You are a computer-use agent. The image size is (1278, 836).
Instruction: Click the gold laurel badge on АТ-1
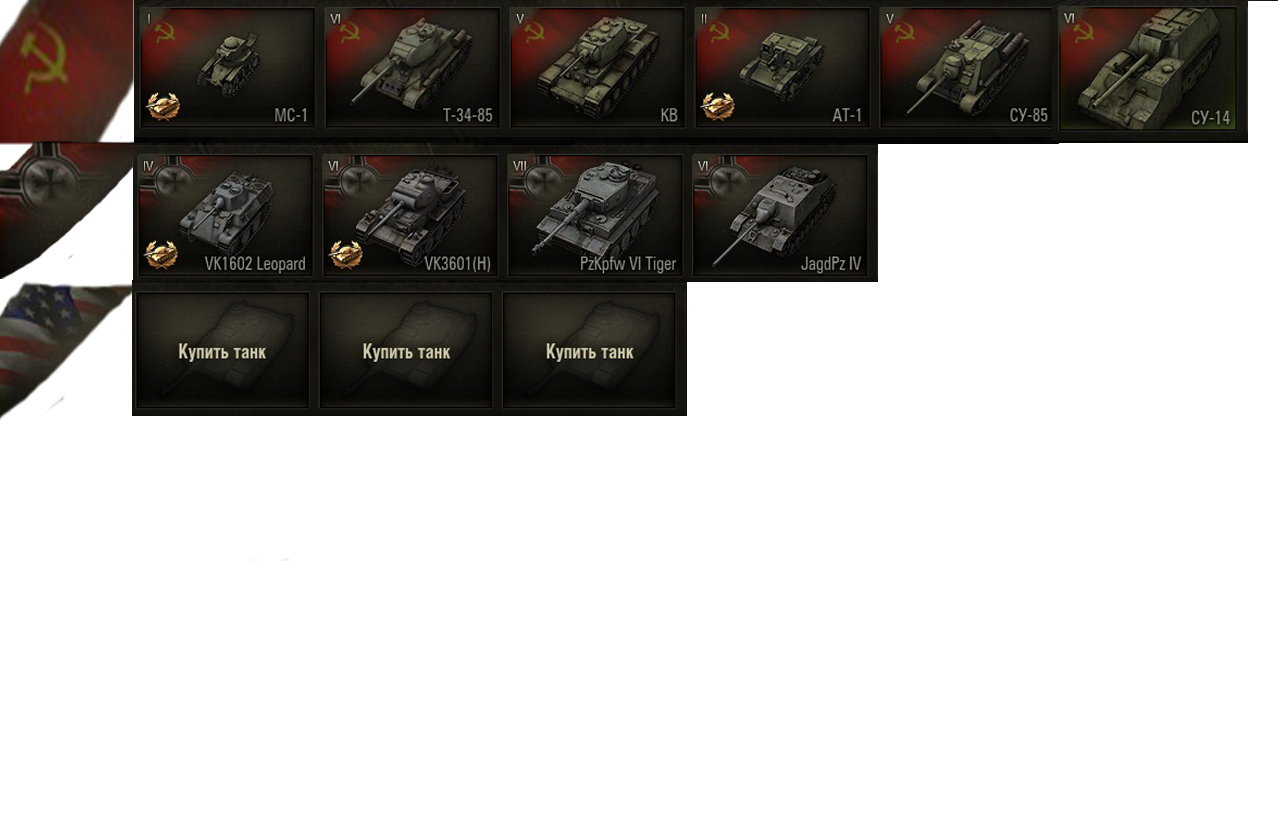[718, 107]
